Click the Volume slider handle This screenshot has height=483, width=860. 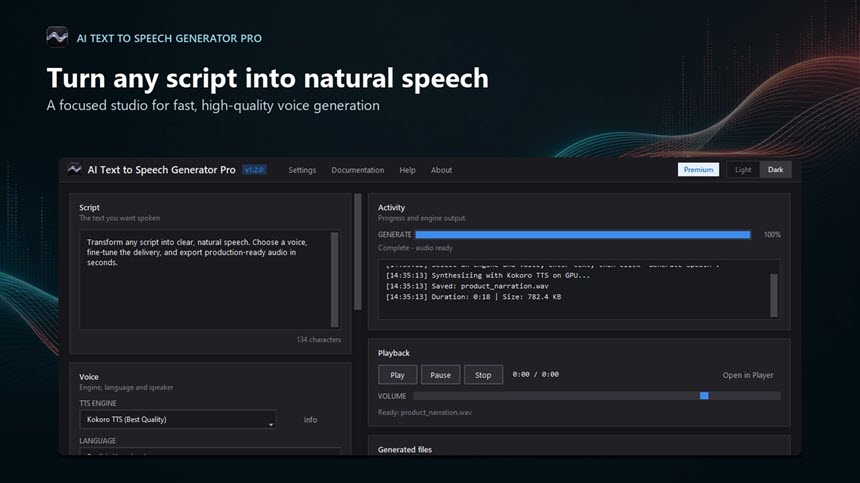coord(704,396)
